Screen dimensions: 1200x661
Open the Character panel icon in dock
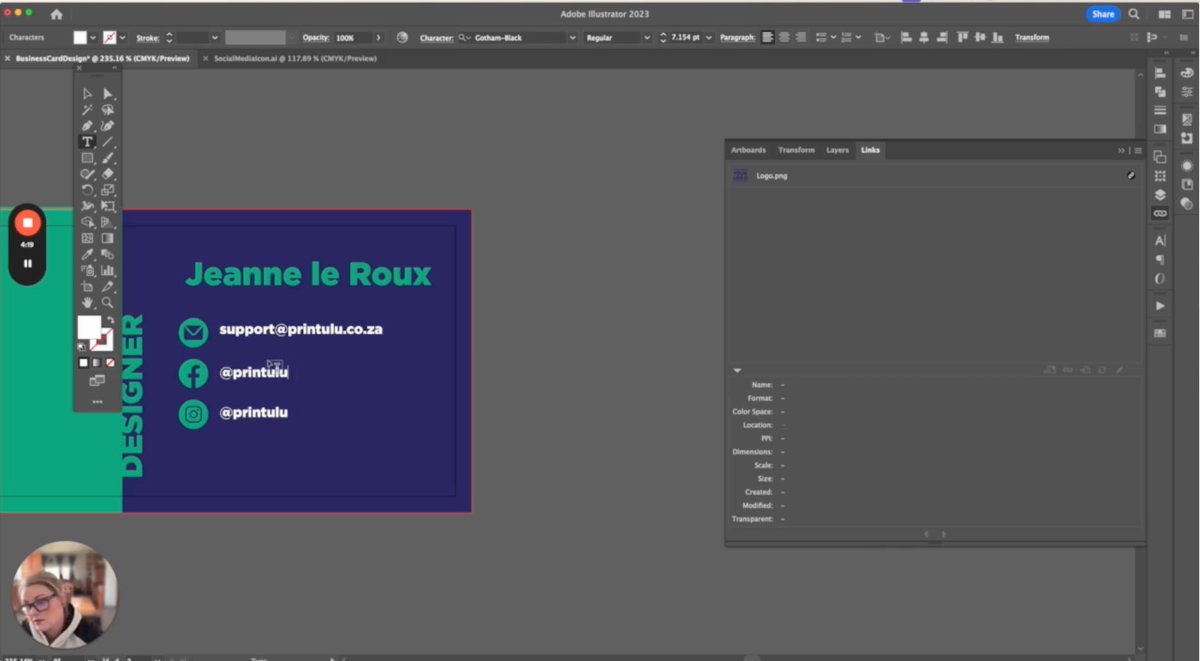click(1160, 241)
